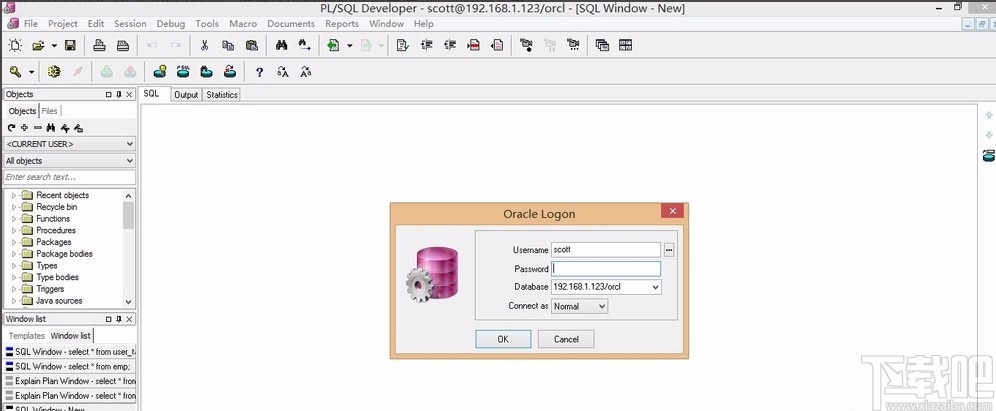The width and height of the screenshot is (996, 411).
Task: Click the Copy icon in the toolbar
Action: 227,45
